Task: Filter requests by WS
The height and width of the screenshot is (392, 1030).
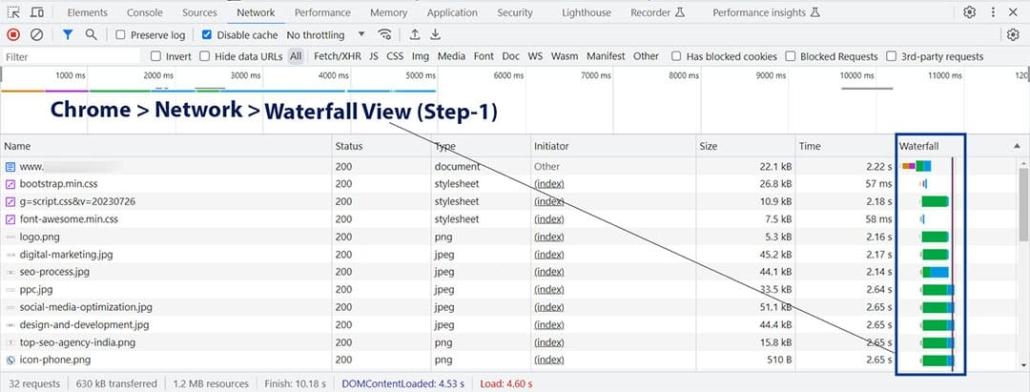Action: (535, 56)
